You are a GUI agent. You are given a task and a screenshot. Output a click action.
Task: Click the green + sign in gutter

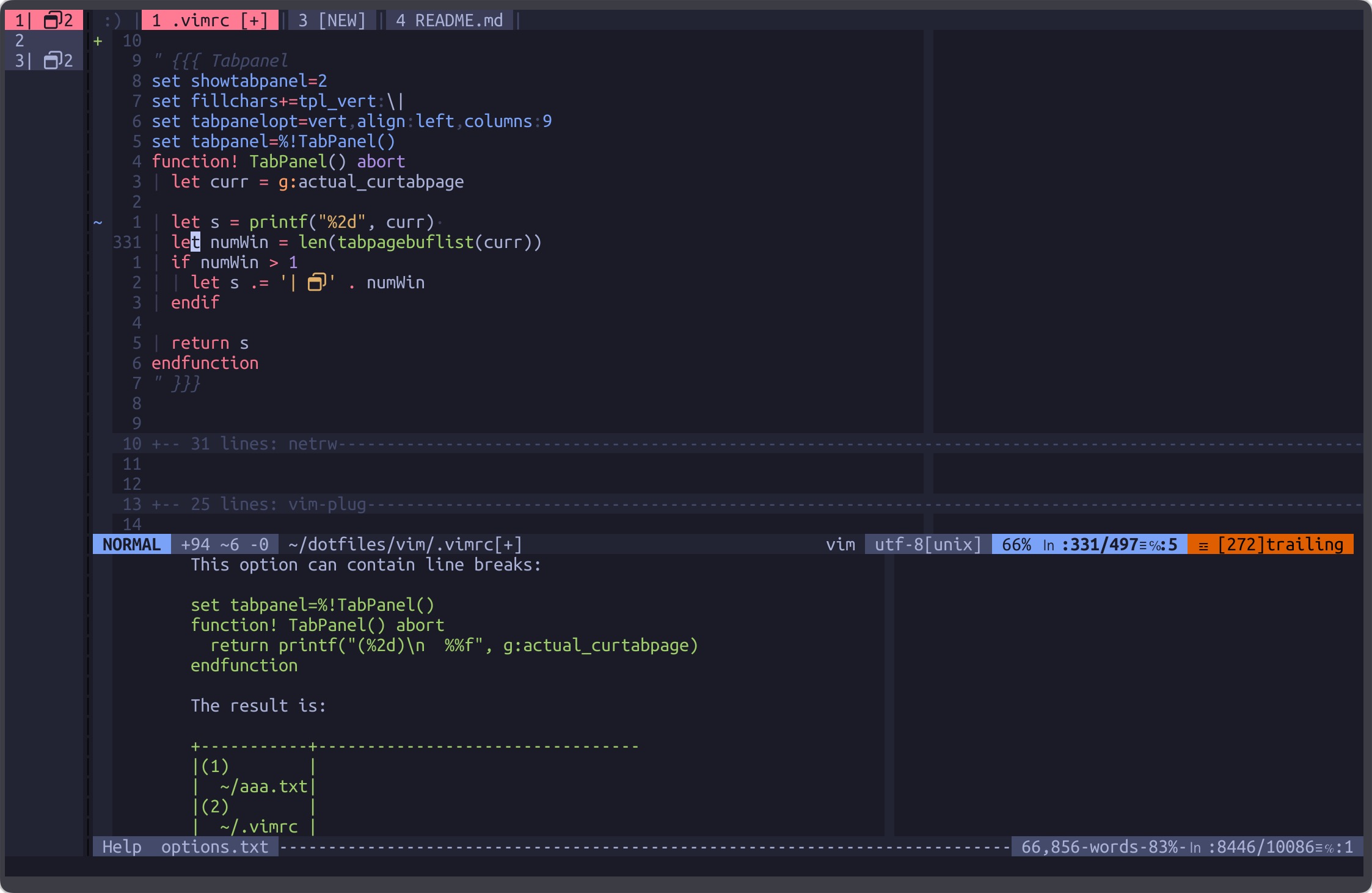98,41
